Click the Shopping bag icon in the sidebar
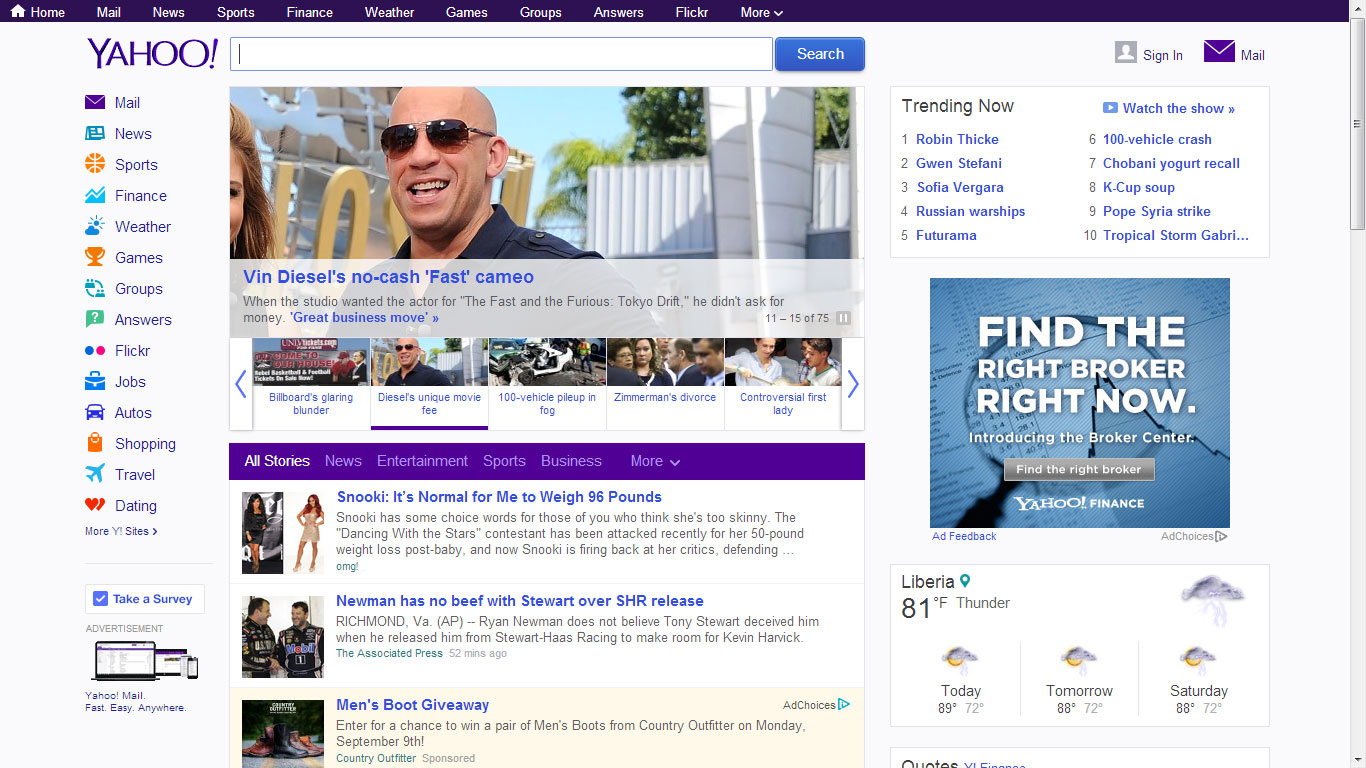Screen dimensions: 1366x768 [x=94, y=443]
